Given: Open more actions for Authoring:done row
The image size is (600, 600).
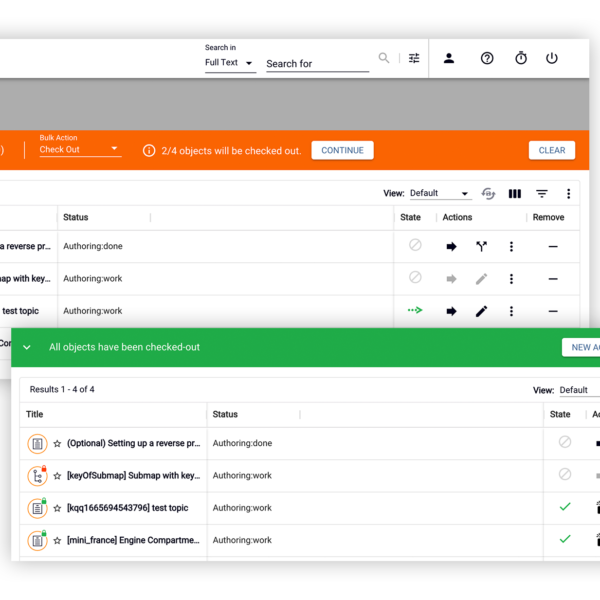Looking at the screenshot, I should (511, 246).
